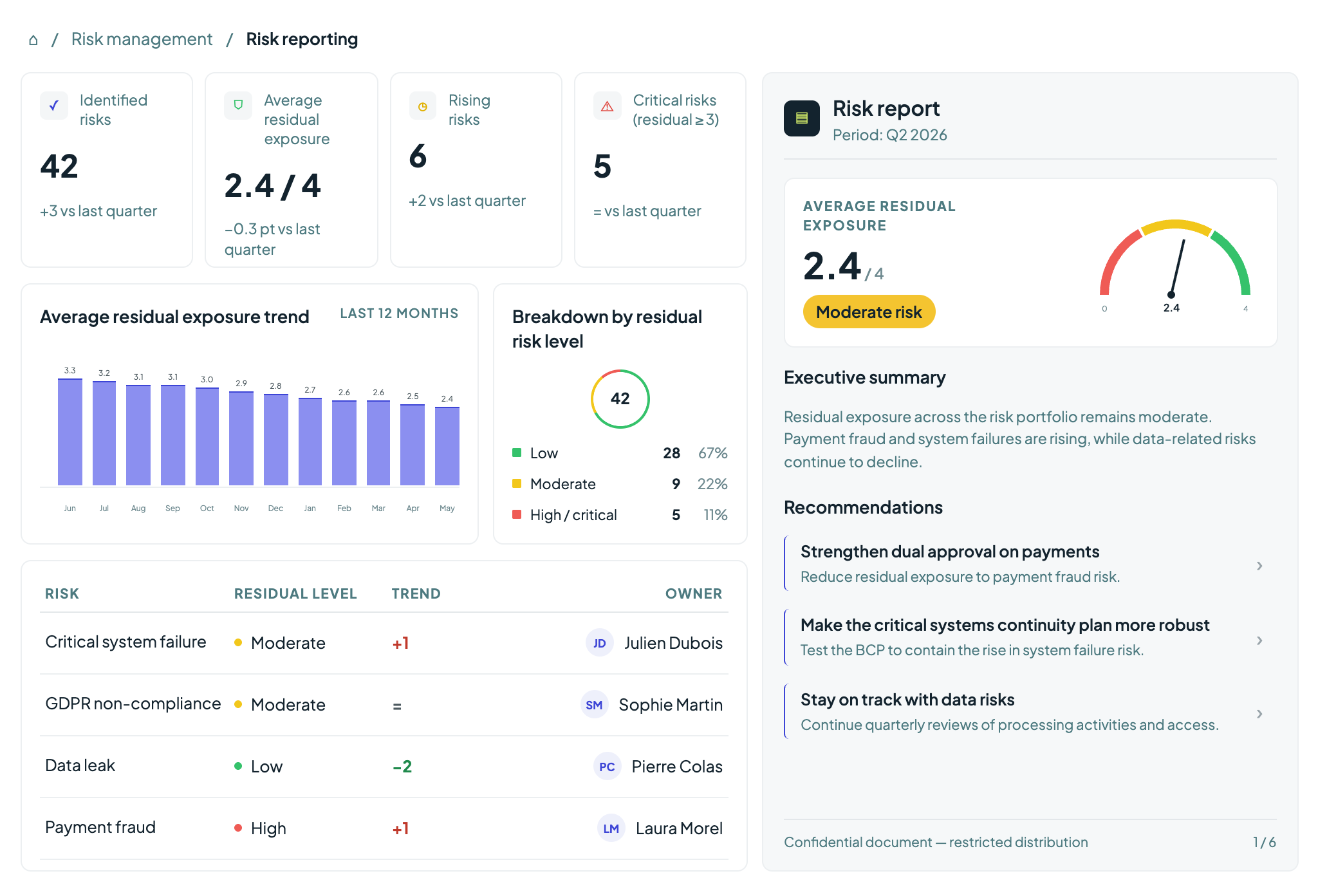Expand Stay on track with data risks chevron
Viewport: 1318px width, 896px height.
click(x=1259, y=714)
